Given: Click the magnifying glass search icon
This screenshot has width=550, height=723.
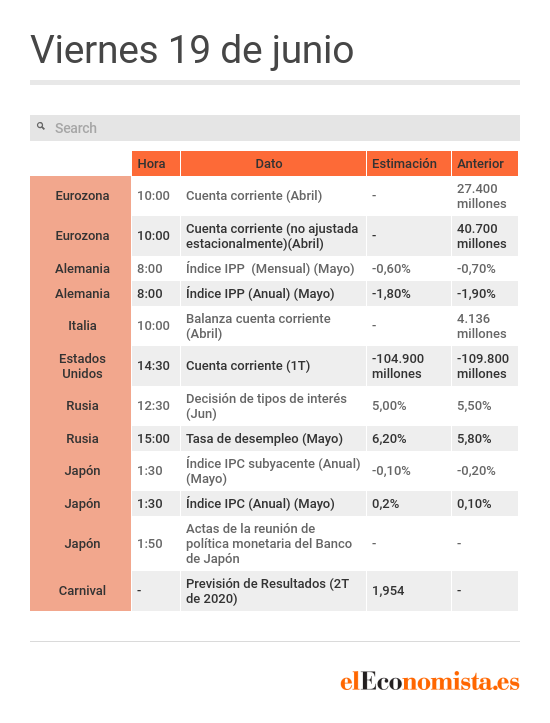Looking at the screenshot, I should pos(41,126).
